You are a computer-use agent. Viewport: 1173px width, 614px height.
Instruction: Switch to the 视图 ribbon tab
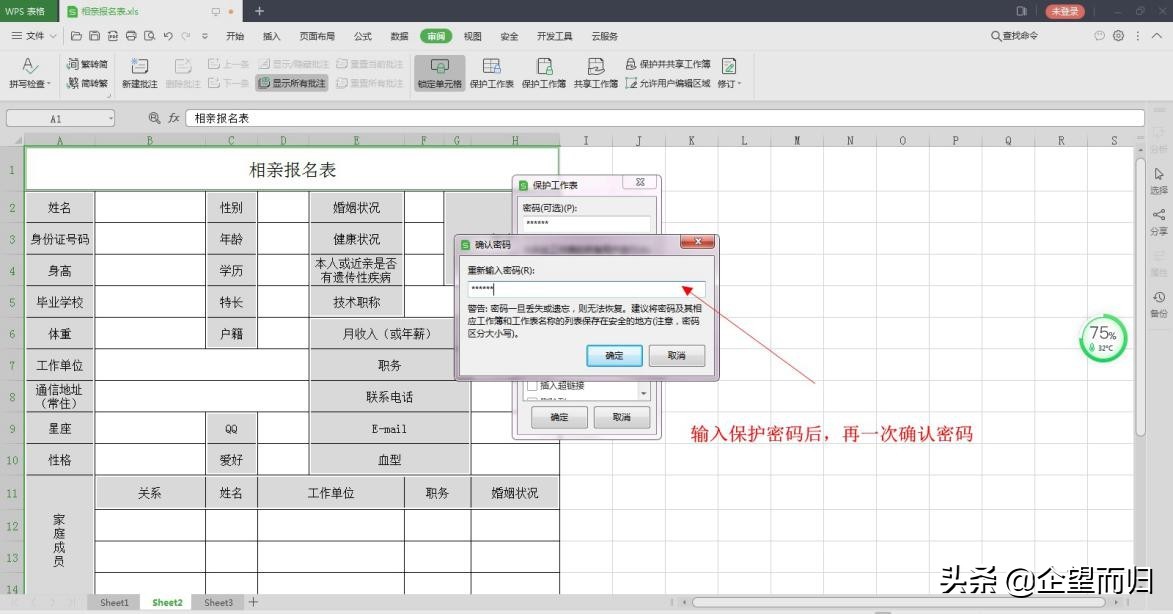473,36
